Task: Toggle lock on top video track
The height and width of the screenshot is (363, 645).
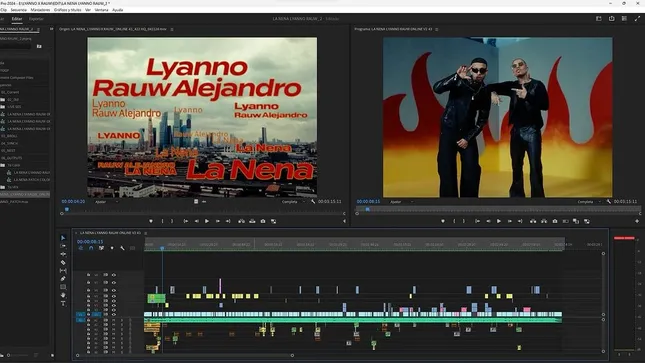Action: pos(88,275)
